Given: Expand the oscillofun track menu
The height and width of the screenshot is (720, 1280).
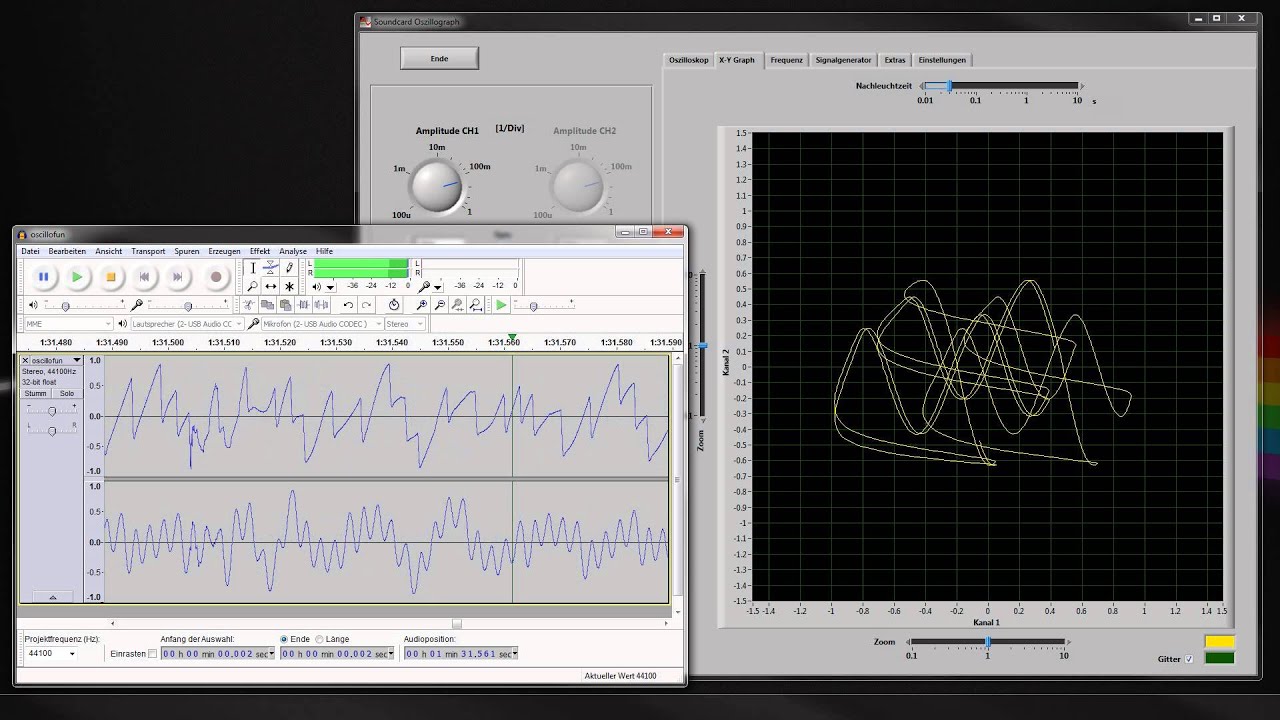Looking at the screenshot, I should [77, 360].
